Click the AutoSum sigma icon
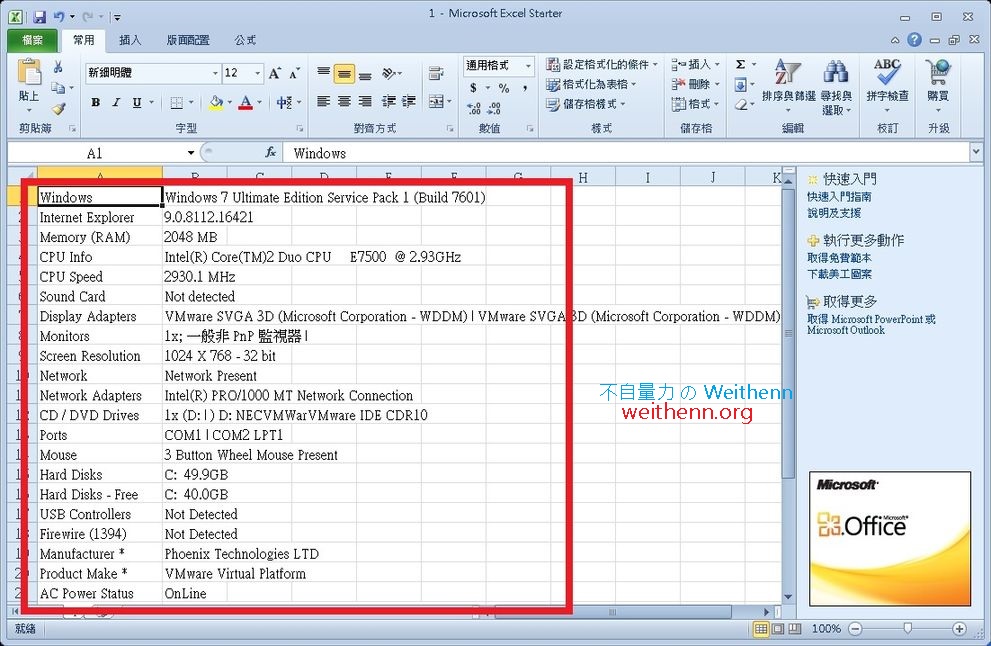The image size is (991, 646). 741,64
